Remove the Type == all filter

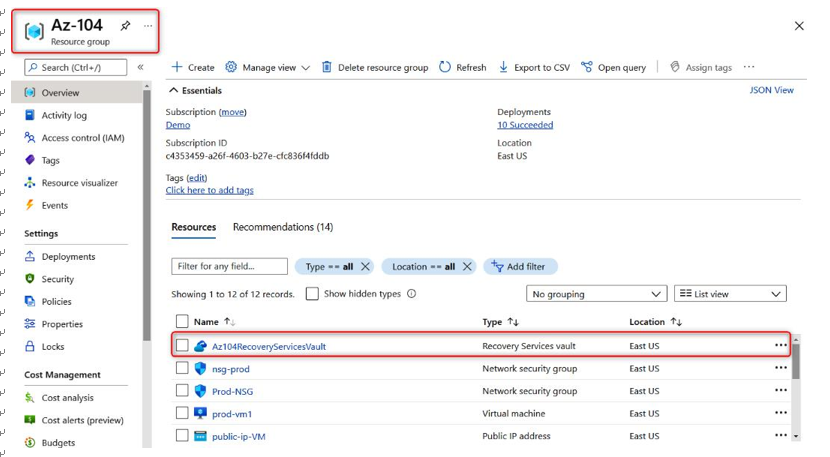coord(365,266)
